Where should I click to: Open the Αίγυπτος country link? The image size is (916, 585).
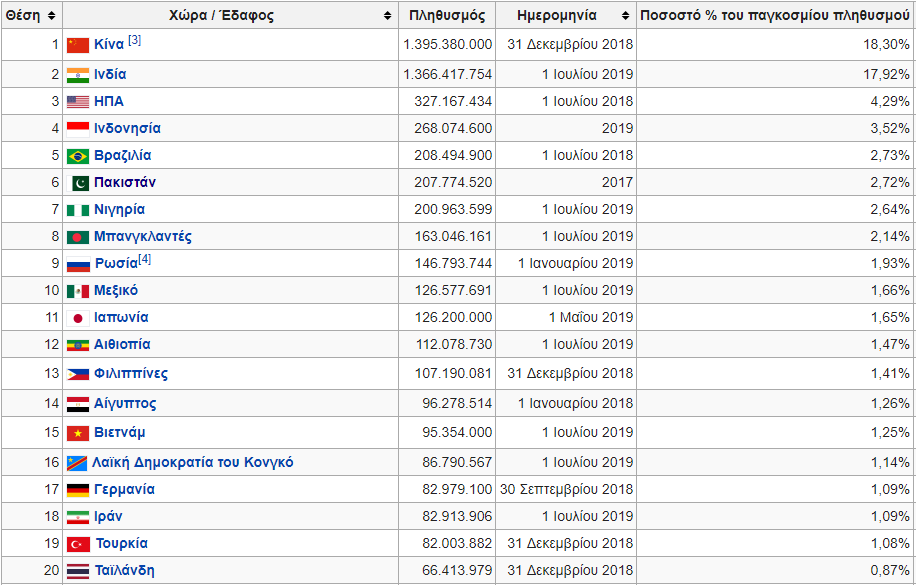pos(125,403)
